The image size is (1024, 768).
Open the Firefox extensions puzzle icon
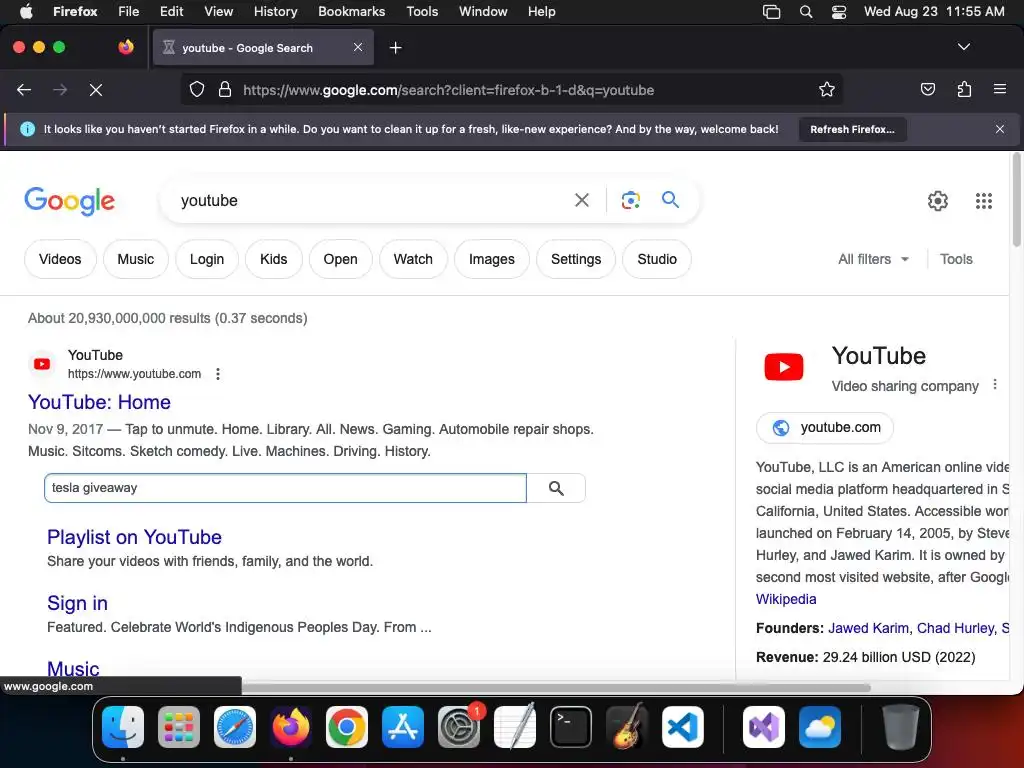(964, 89)
